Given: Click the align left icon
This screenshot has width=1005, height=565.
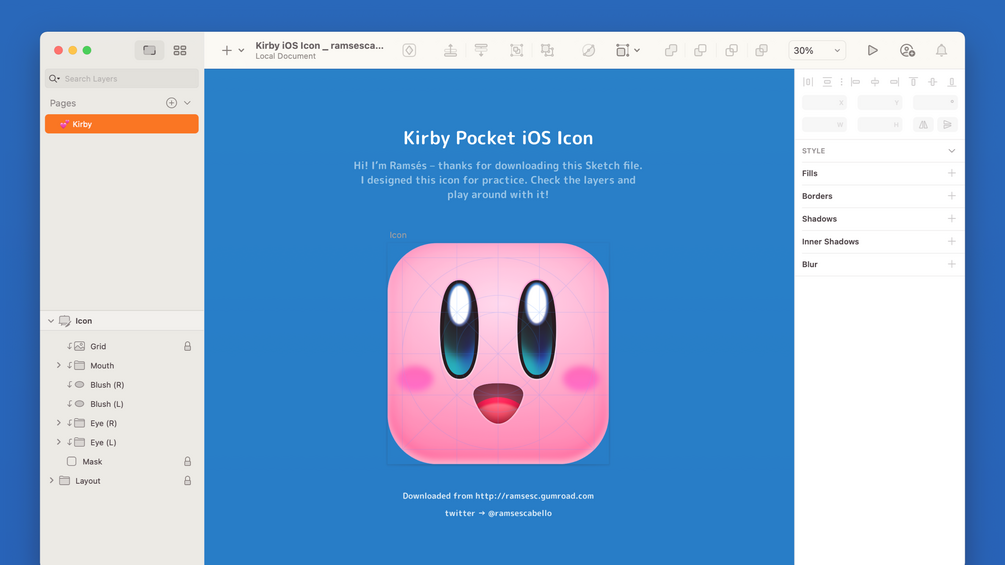Looking at the screenshot, I should coord(855,81).
